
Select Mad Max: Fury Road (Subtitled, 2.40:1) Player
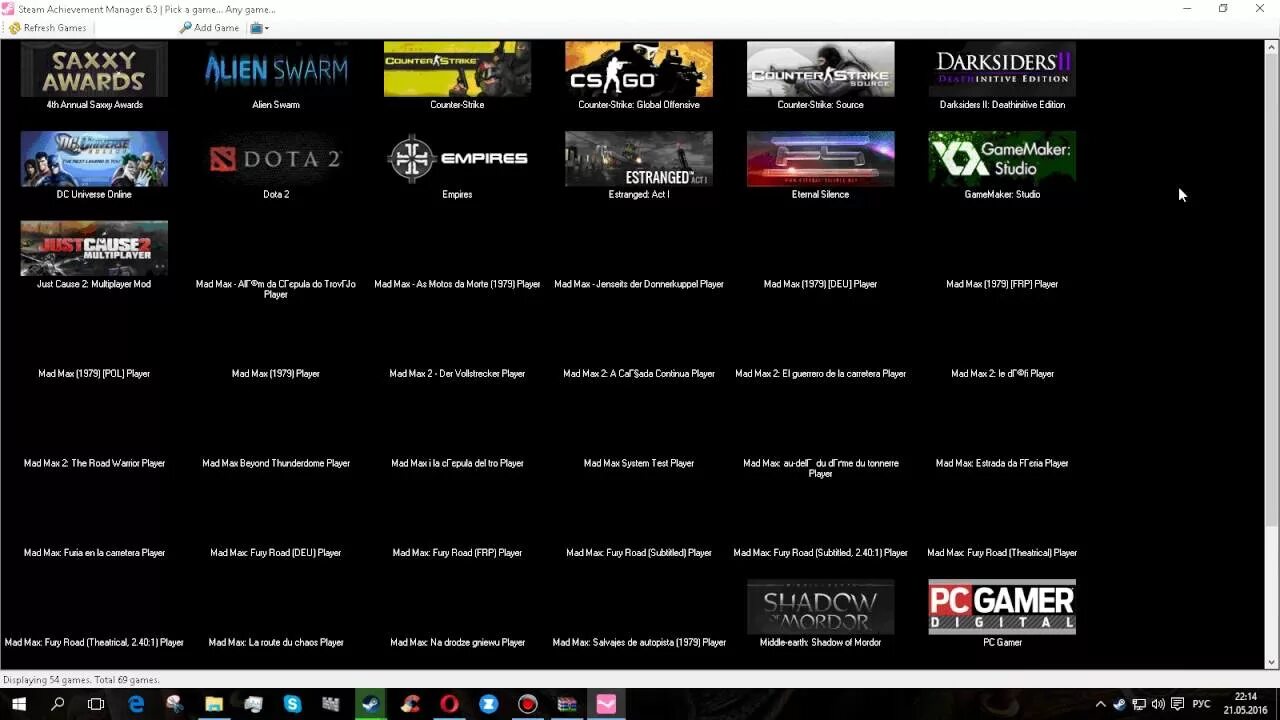point(820,553)
